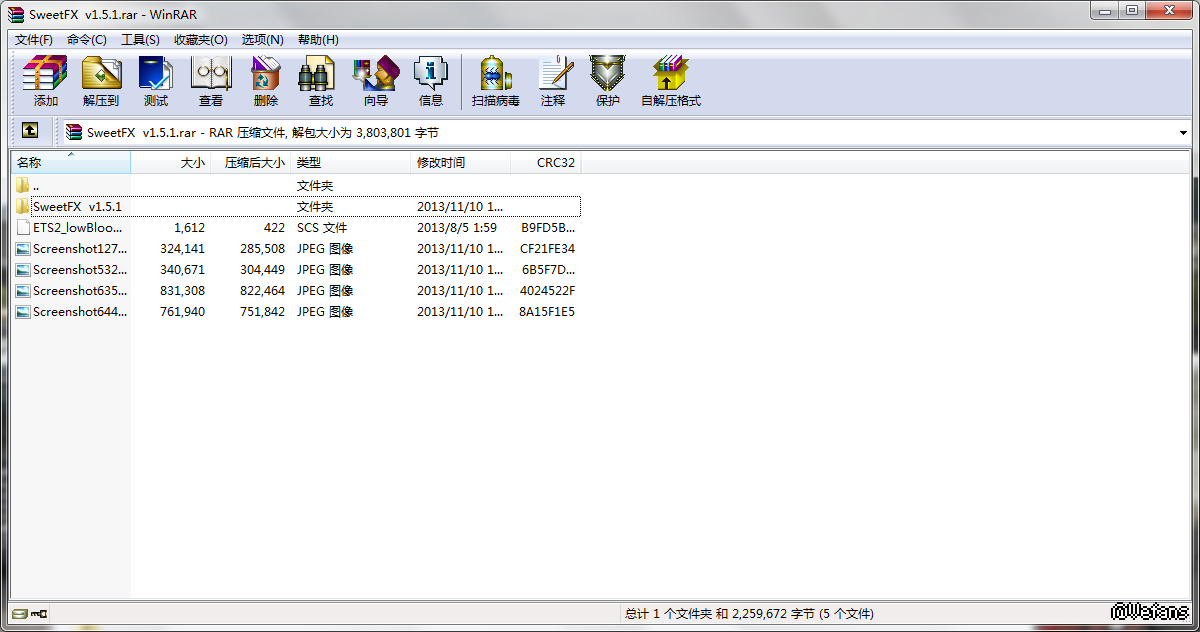Sort by Name (名称) column header

coord(70,162)
